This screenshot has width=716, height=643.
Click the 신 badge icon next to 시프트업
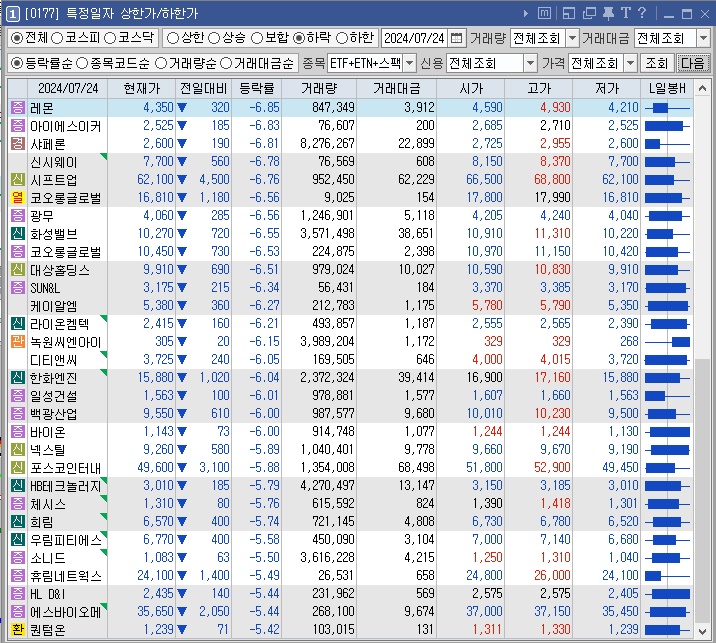pyautogui.click(x=18, y=179)
